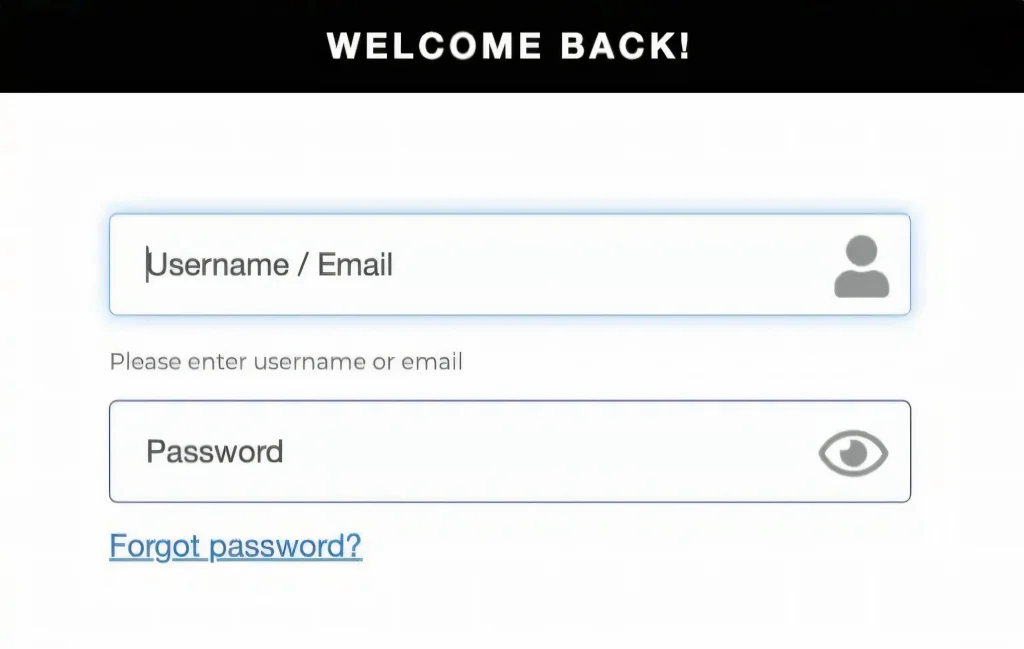
Task: Place cursor in the highlighted username box
Action: click(x=509, y=264)
